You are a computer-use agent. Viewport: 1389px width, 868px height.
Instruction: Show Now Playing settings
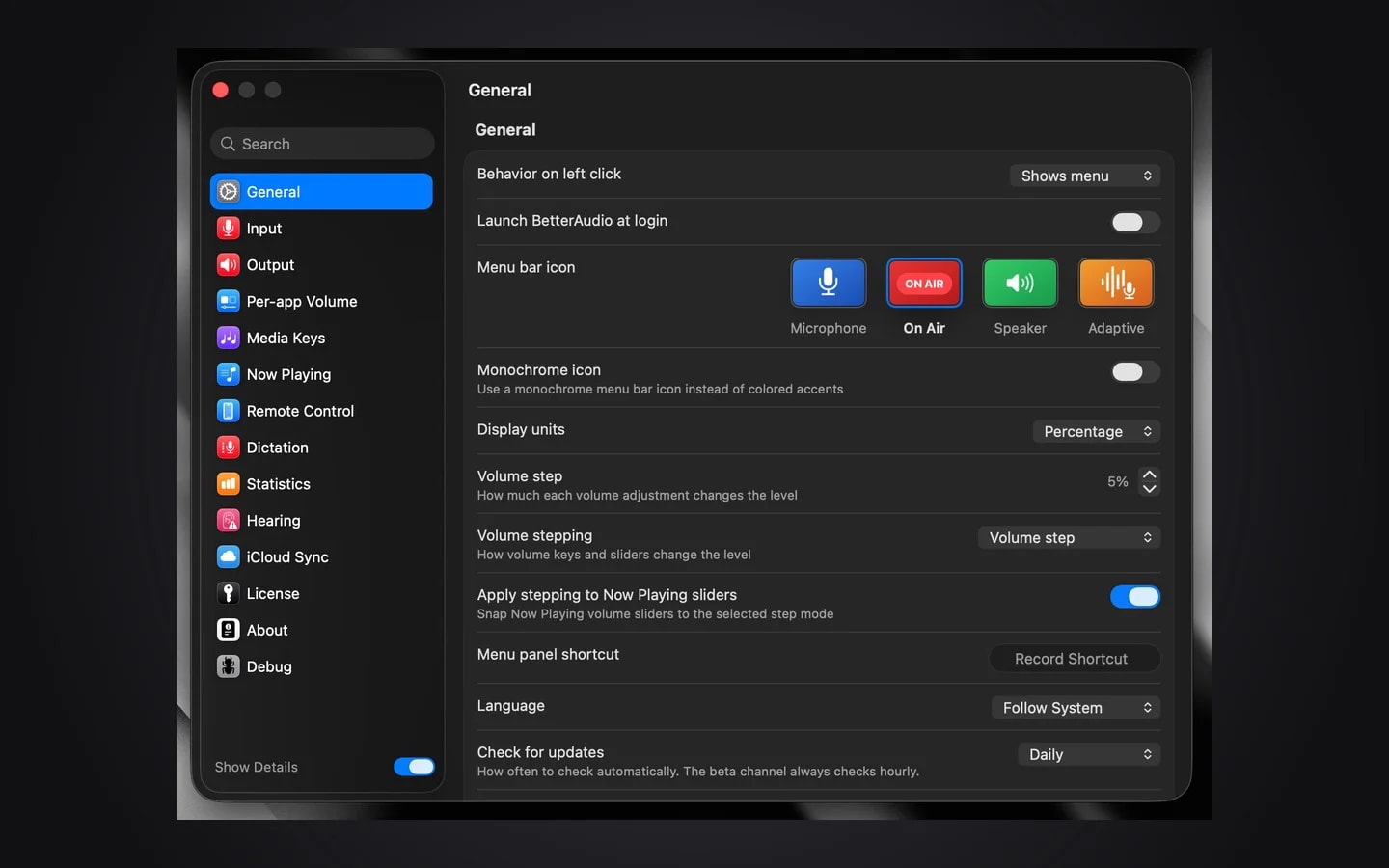click(321, 374)
